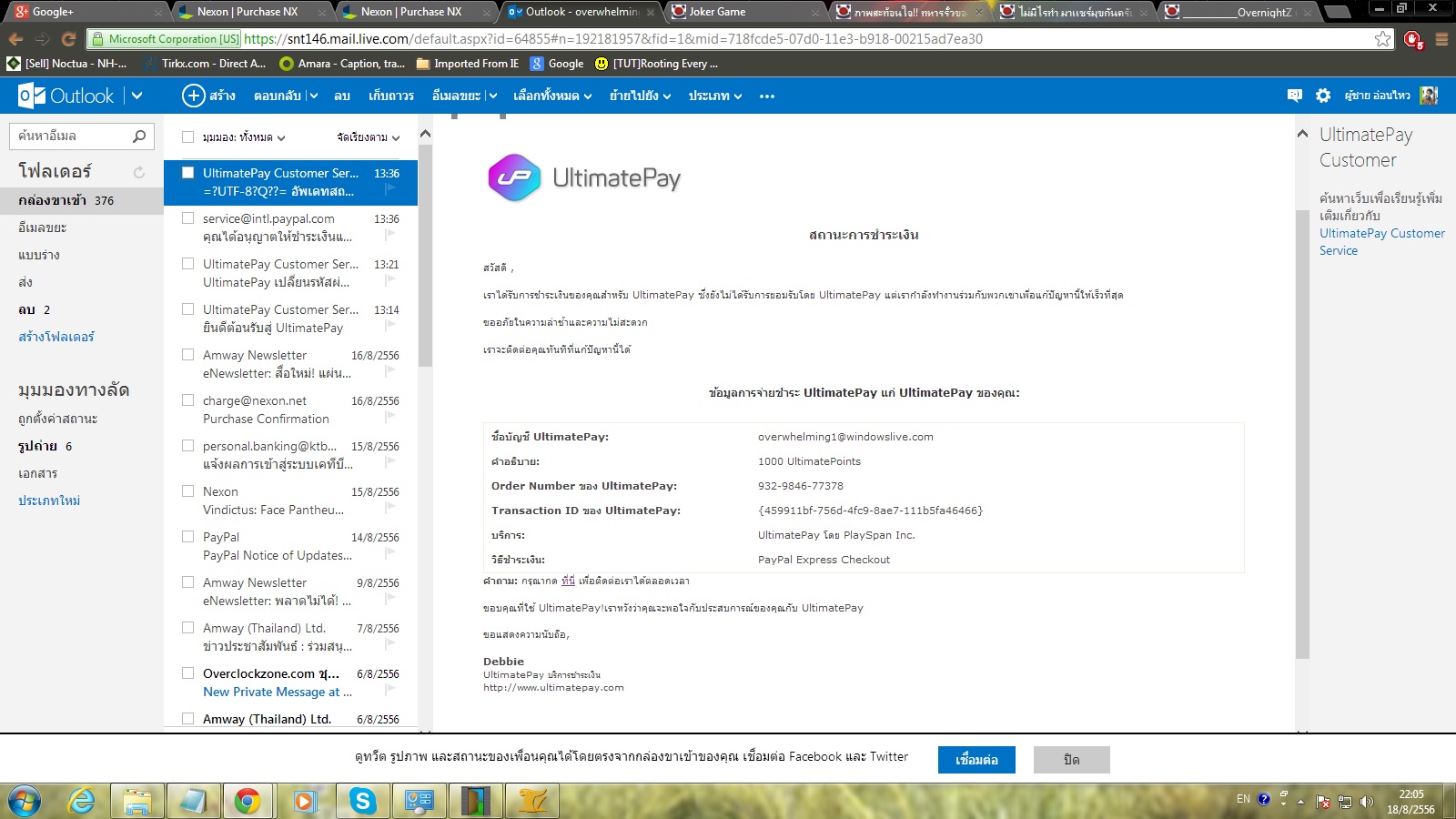This screenshot has height=819, width=1456.
Task: Check the personal.banking@ktb message box
Action: coord(188,446)
